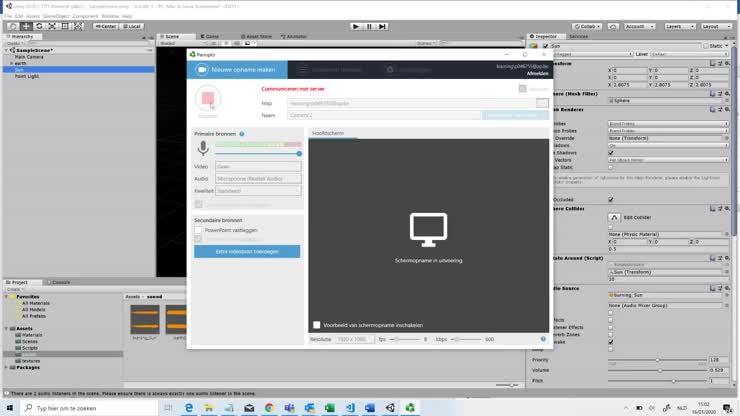Click the info icon beside Primaire bronnen
This screenshot has height=416, width=740.
coord(242,134)
